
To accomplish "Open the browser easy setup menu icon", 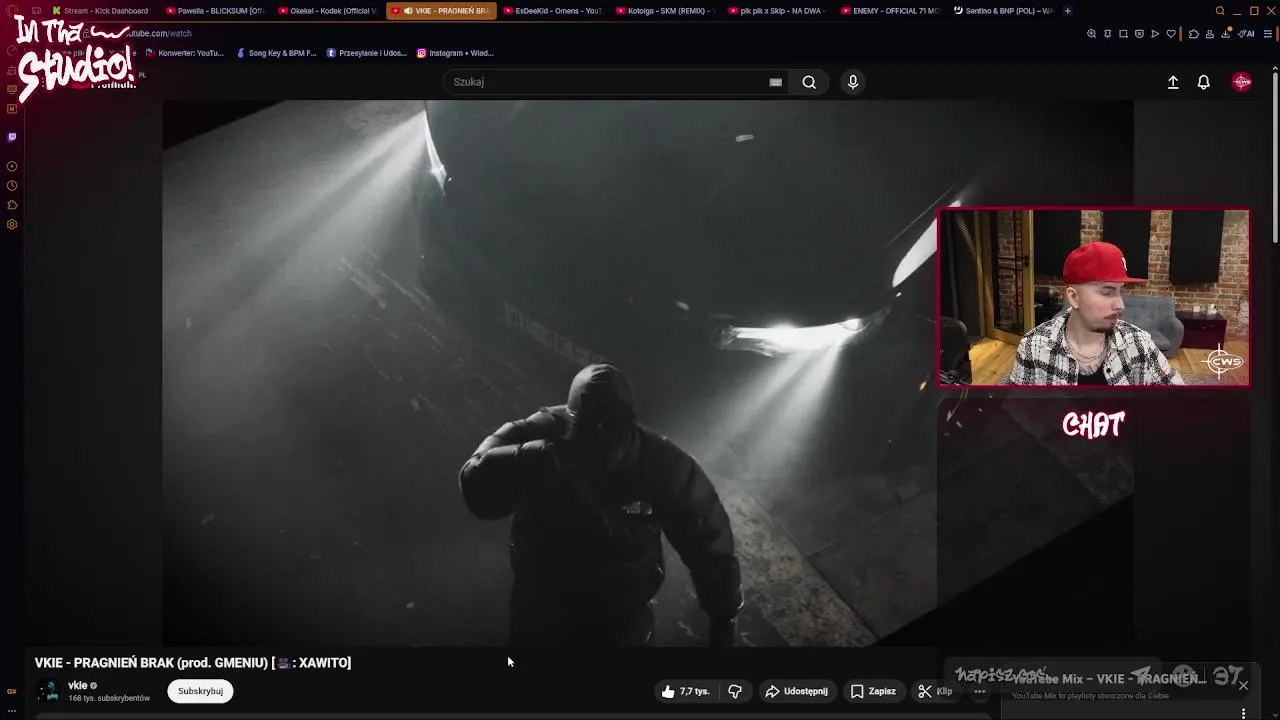I will [x=1268, y=34].
